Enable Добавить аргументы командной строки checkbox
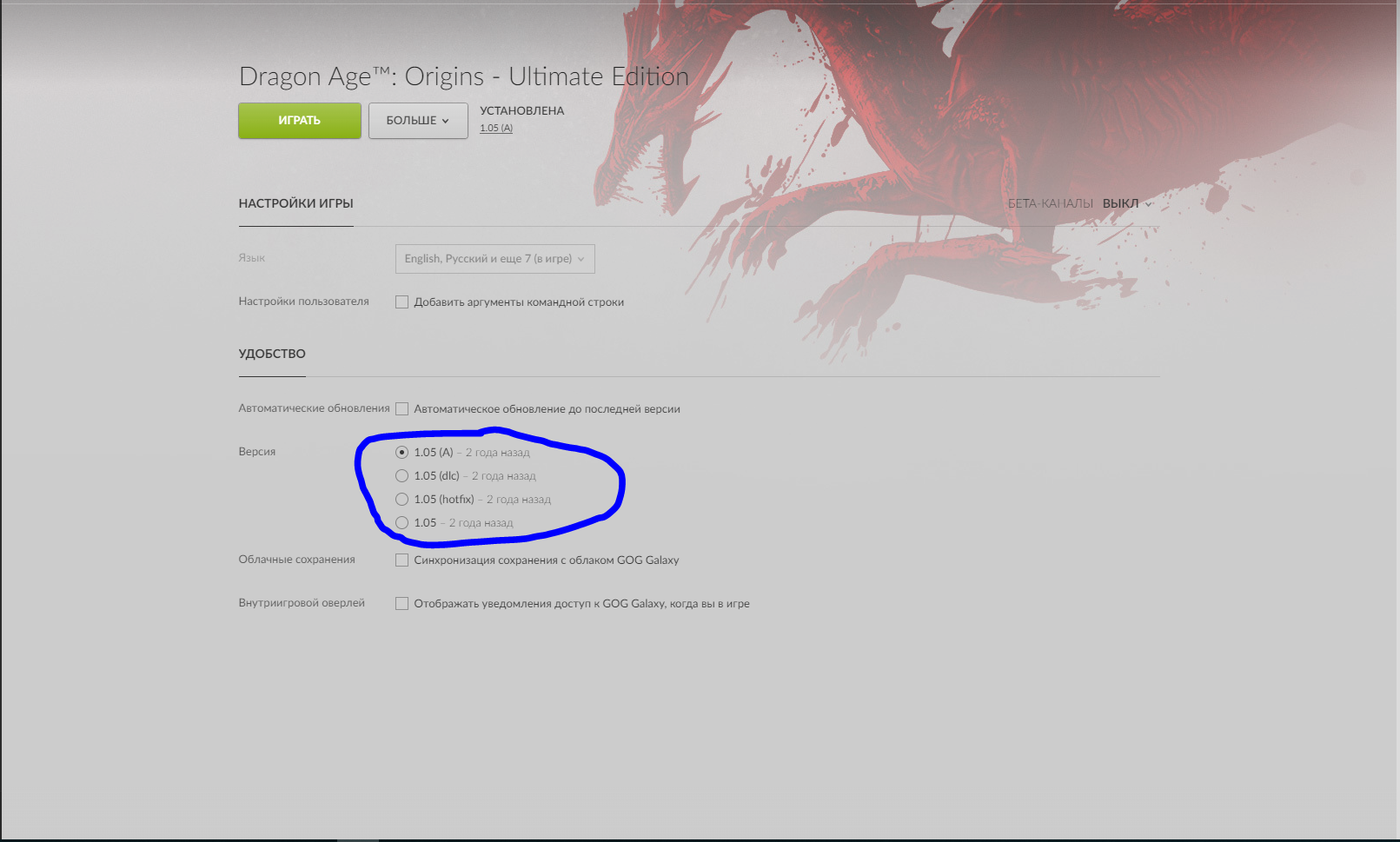This screenshot has height=842, width=1400. 401,302
